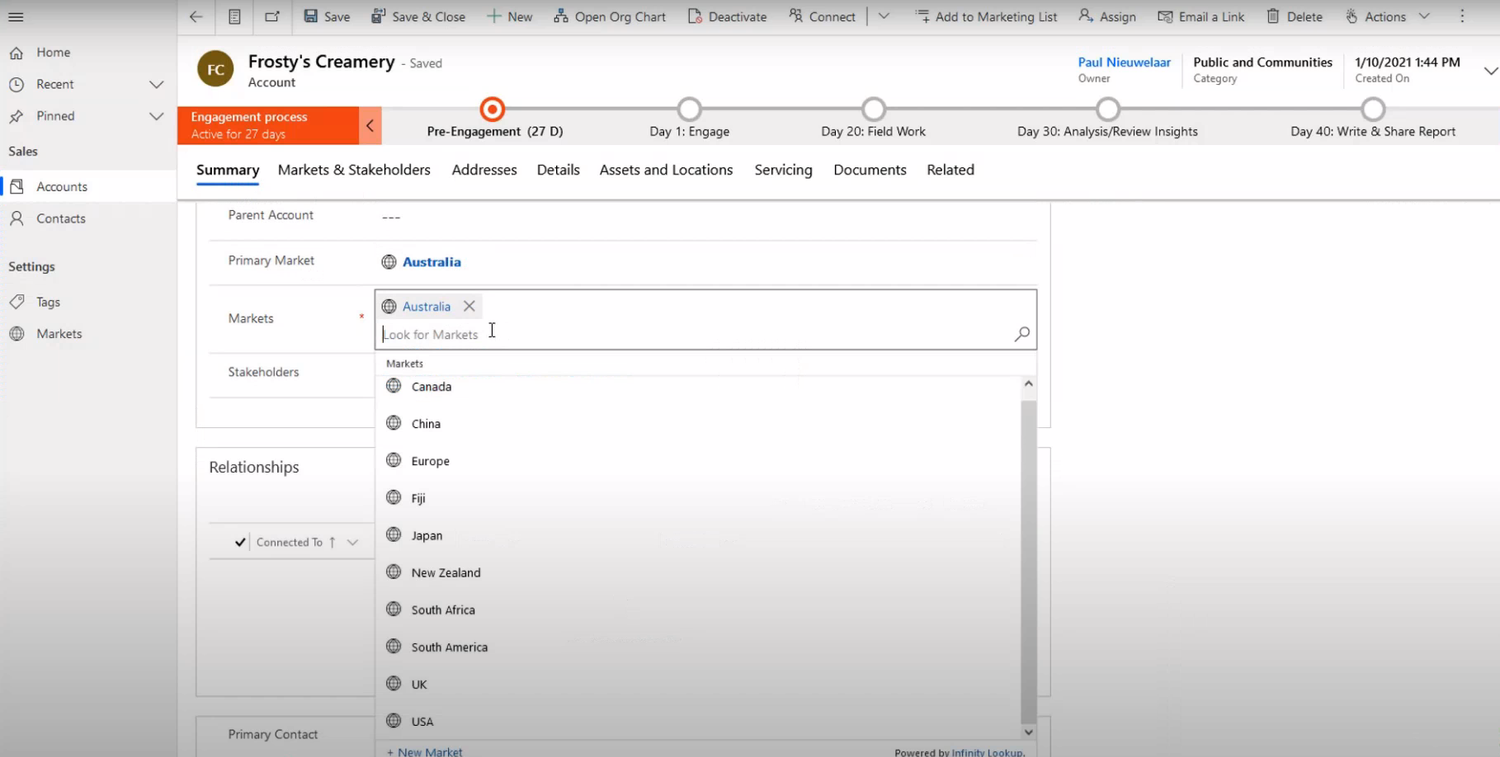Deactivate the account

click(727, 16)
